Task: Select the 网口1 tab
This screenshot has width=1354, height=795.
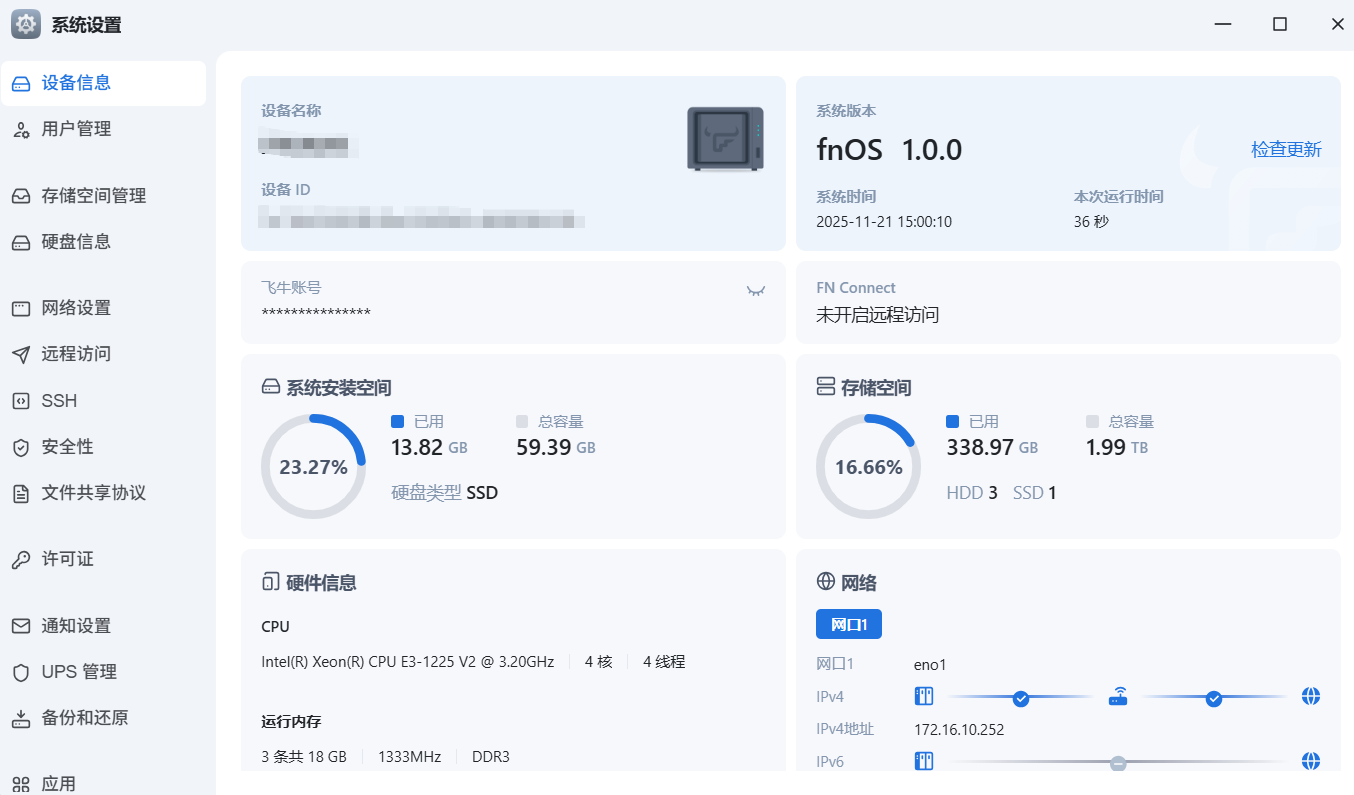Action: click(x=849, y=624)
